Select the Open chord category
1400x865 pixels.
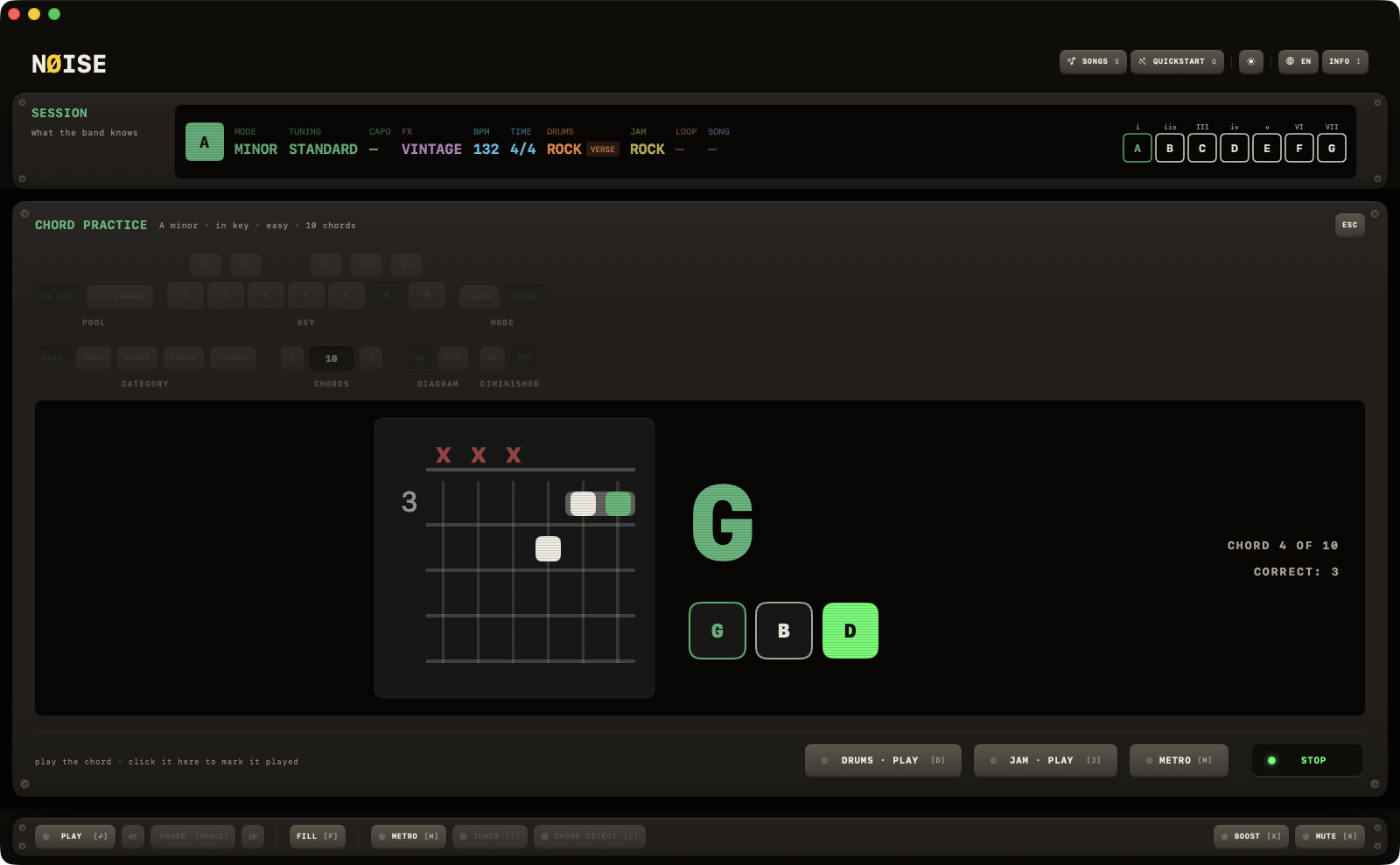point(94,358)
